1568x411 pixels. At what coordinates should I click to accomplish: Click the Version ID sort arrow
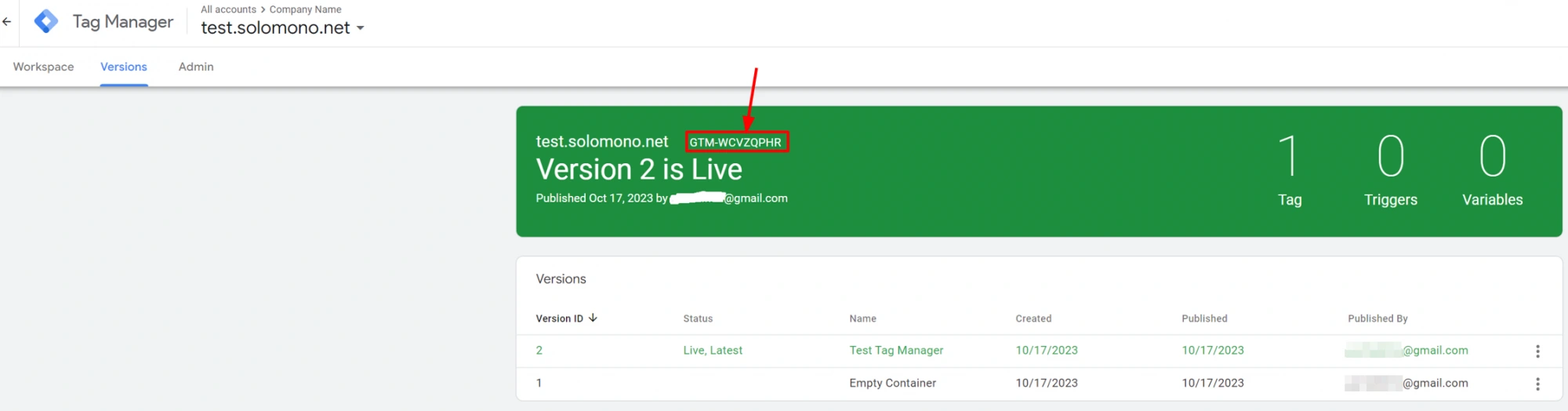click(x=593, y=318)
